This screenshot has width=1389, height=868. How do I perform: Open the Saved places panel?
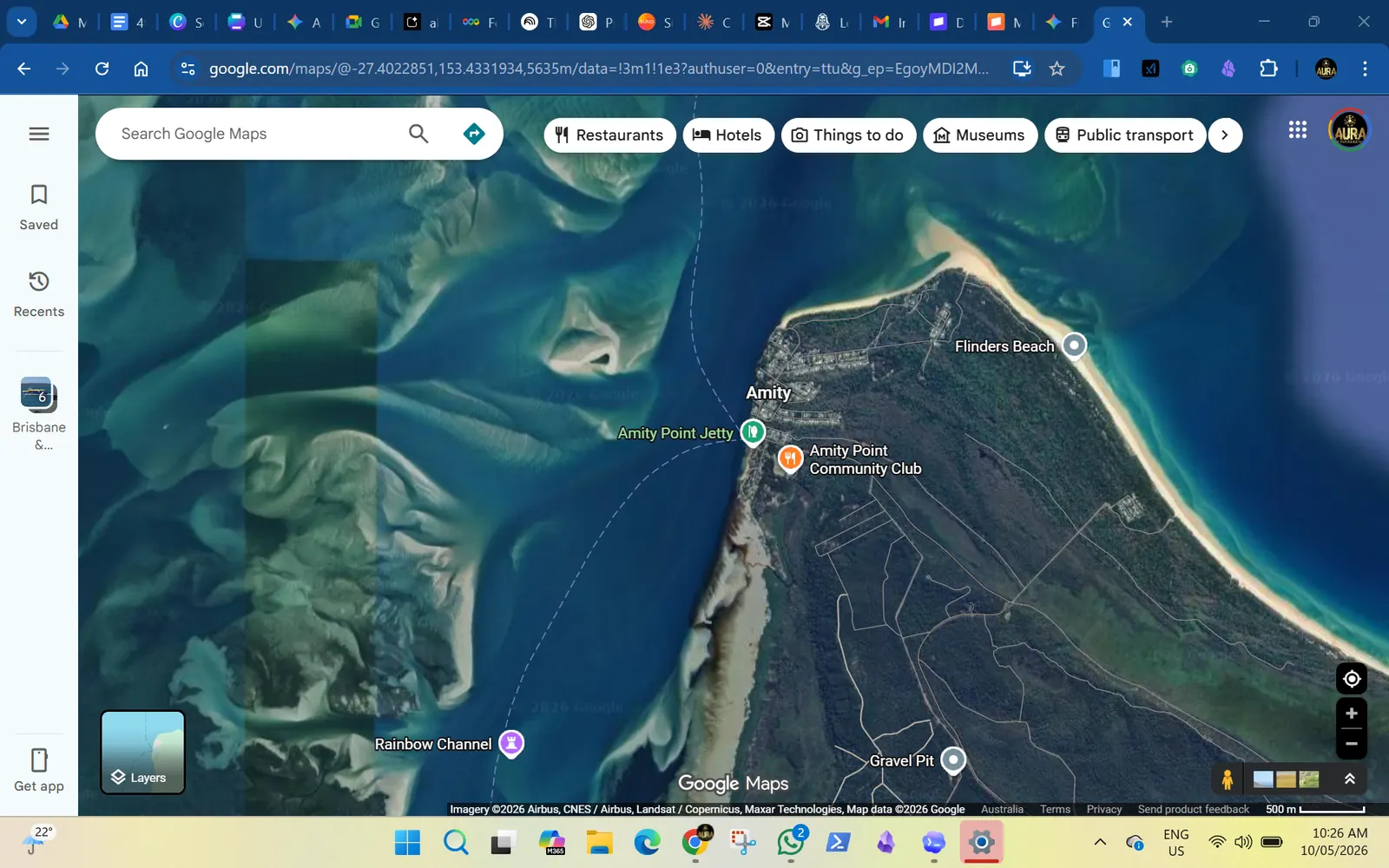click(x=39, y=207)
